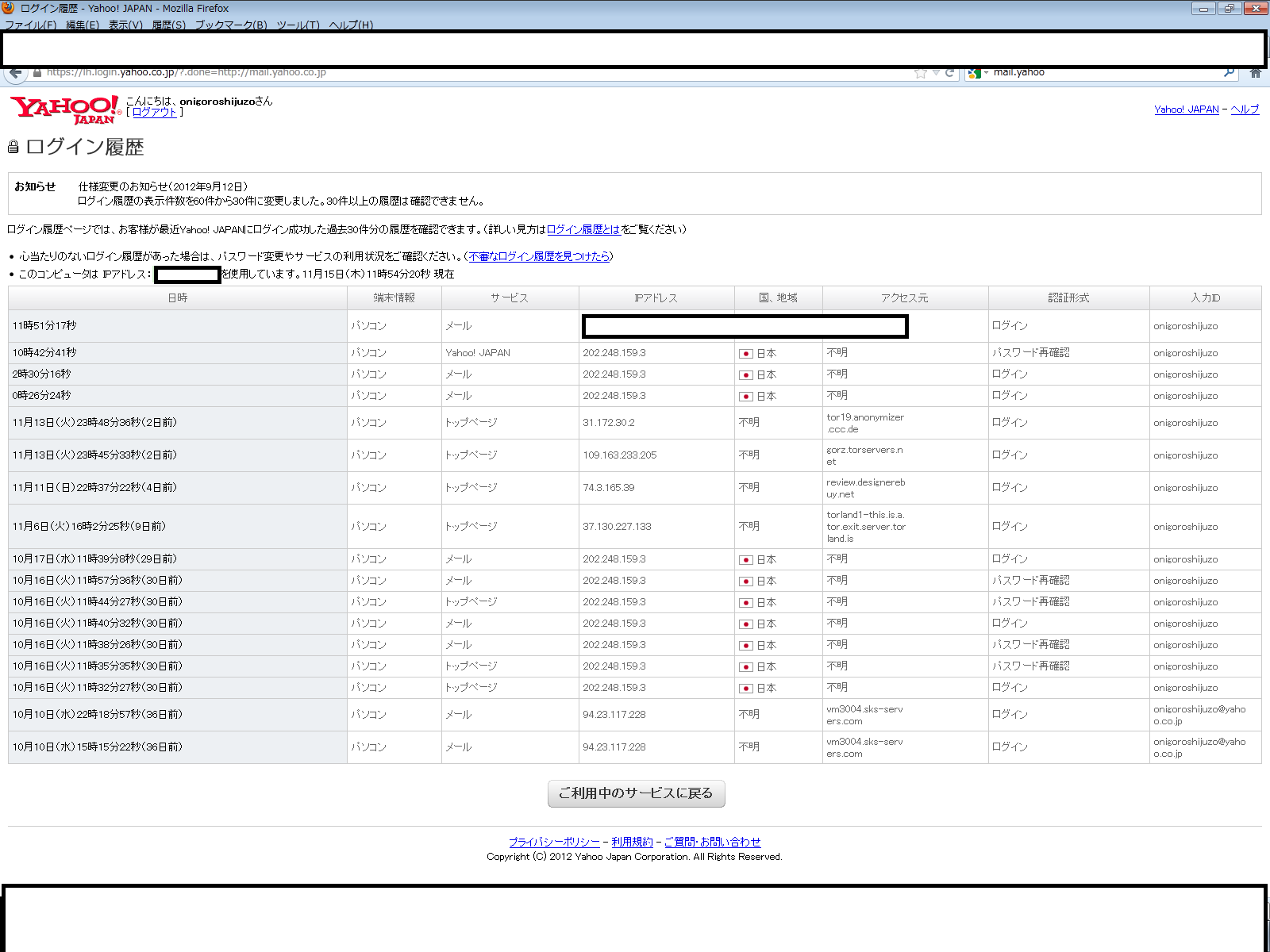Click the Japan flag in the 2時30分16秒 row
Image resolution: width=1270 pixels, height=952 pixels.
(x=746, y=375)
